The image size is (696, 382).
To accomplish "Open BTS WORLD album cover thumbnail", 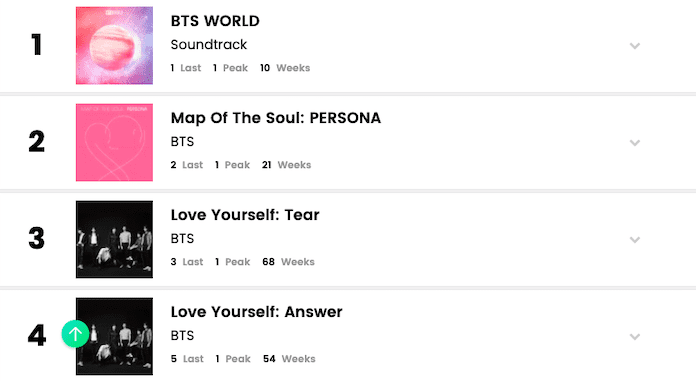I will 115,45.
